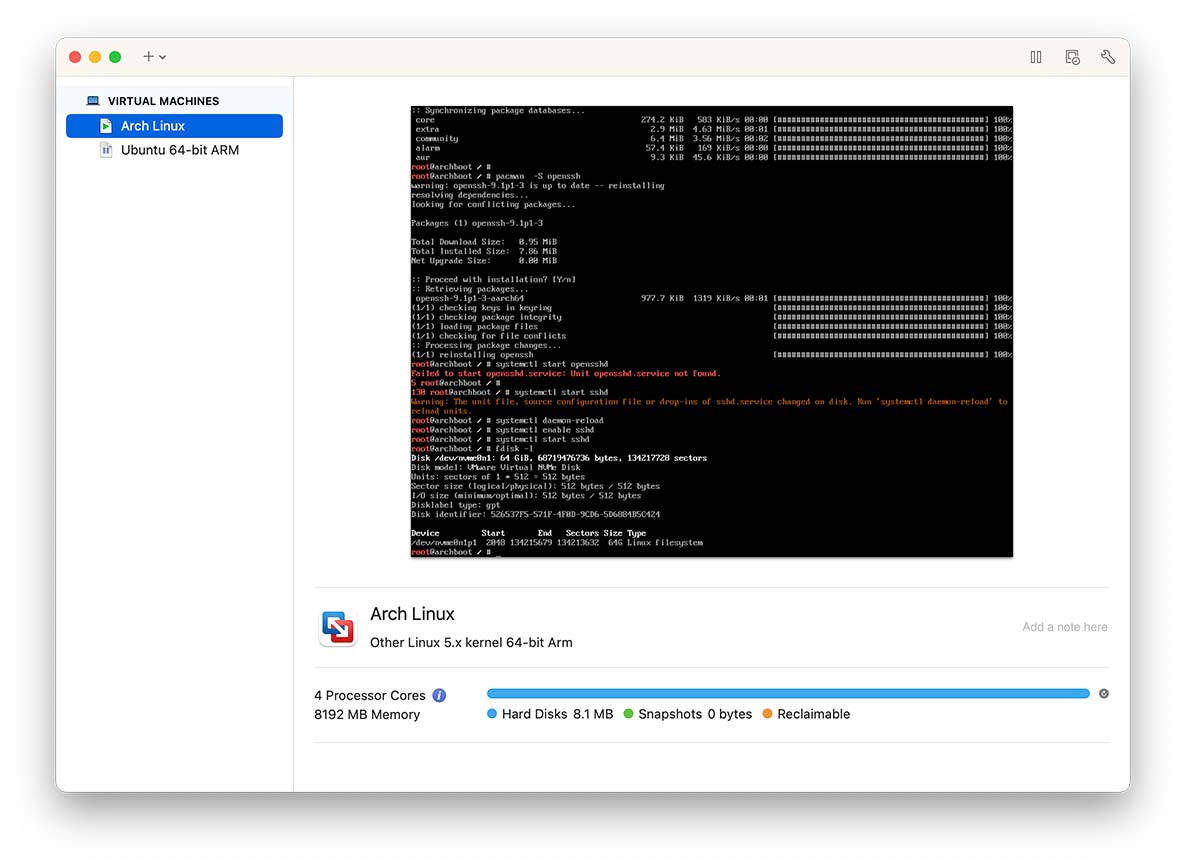Click the Hard Disks 8.1 MB label
The width and height of the screenshot is (1186, 866).
coord(557,714)
